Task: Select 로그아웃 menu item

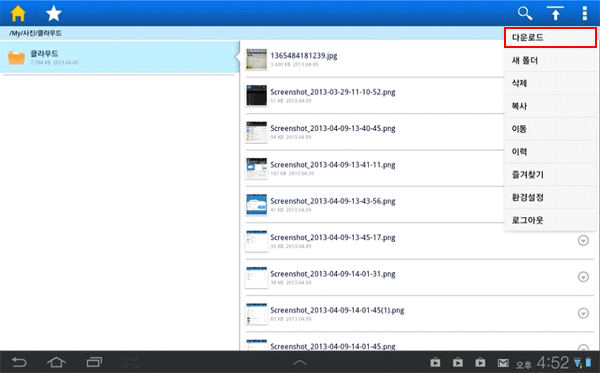Action: (x=550, y=220)
